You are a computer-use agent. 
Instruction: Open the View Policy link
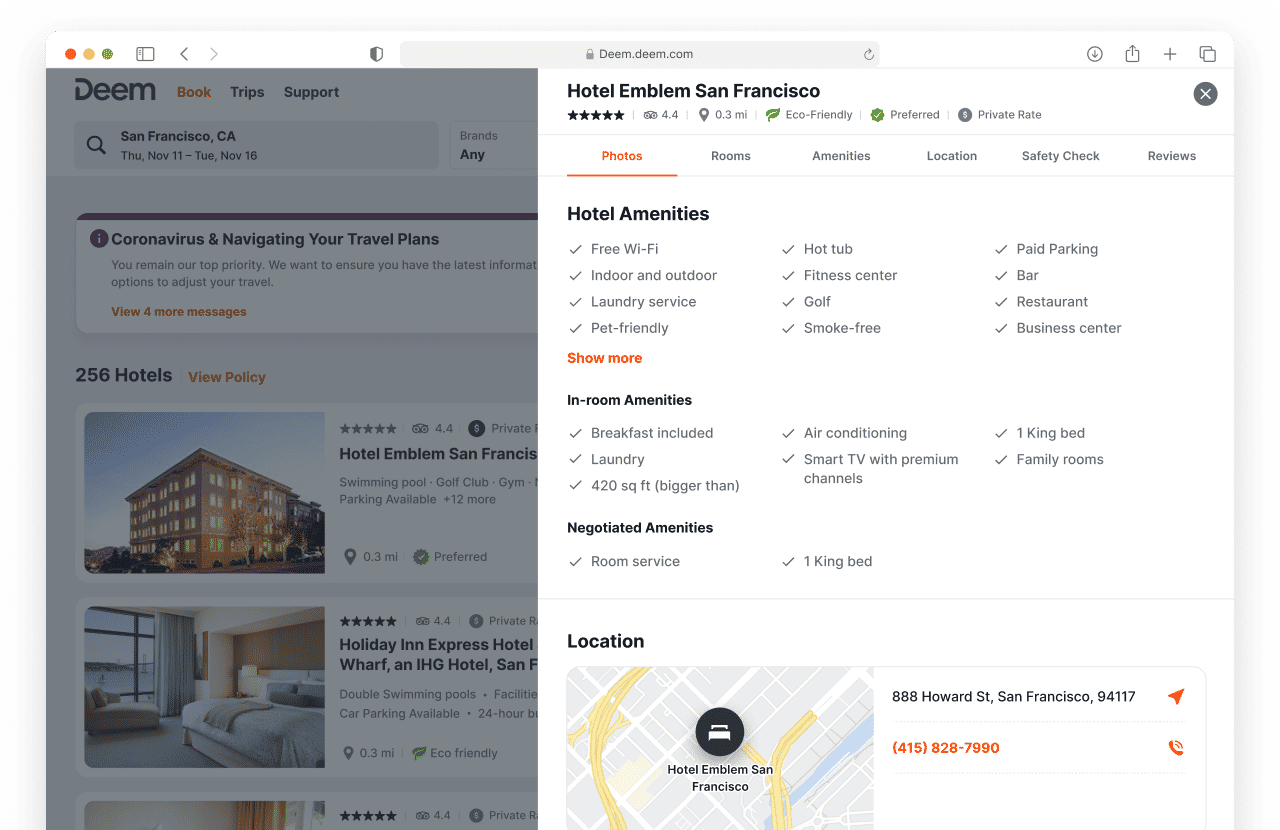(227, 377)
